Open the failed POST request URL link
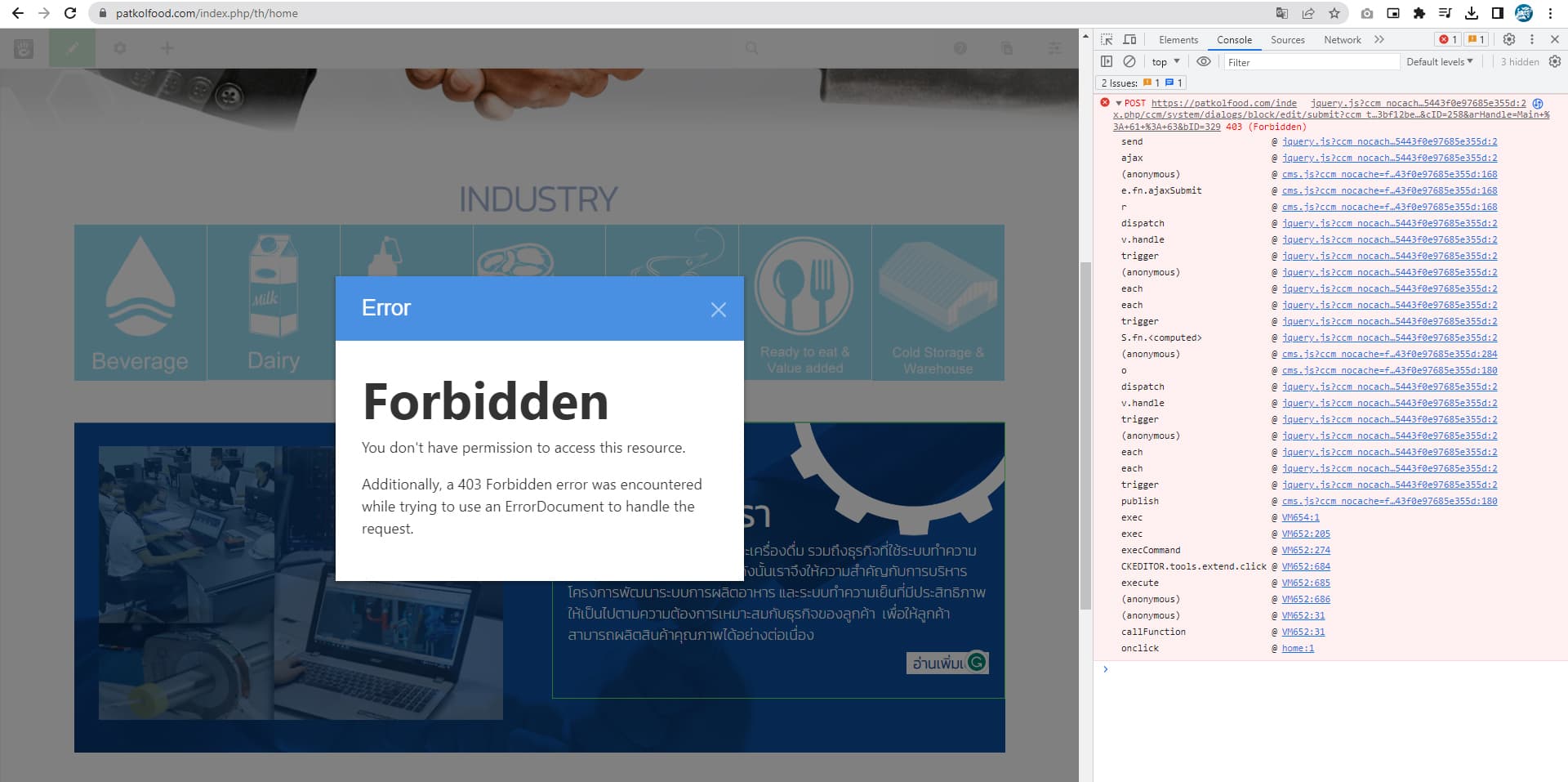 (1331, 114)
